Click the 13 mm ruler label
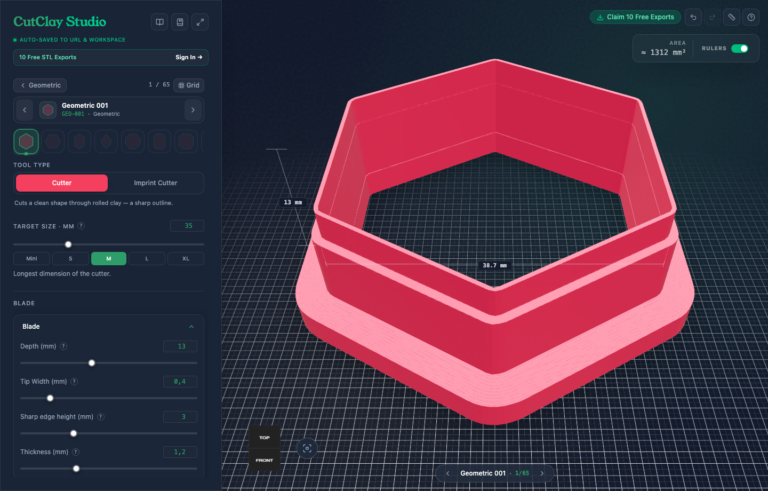This screenshot has height=491, width=768. 293,202
